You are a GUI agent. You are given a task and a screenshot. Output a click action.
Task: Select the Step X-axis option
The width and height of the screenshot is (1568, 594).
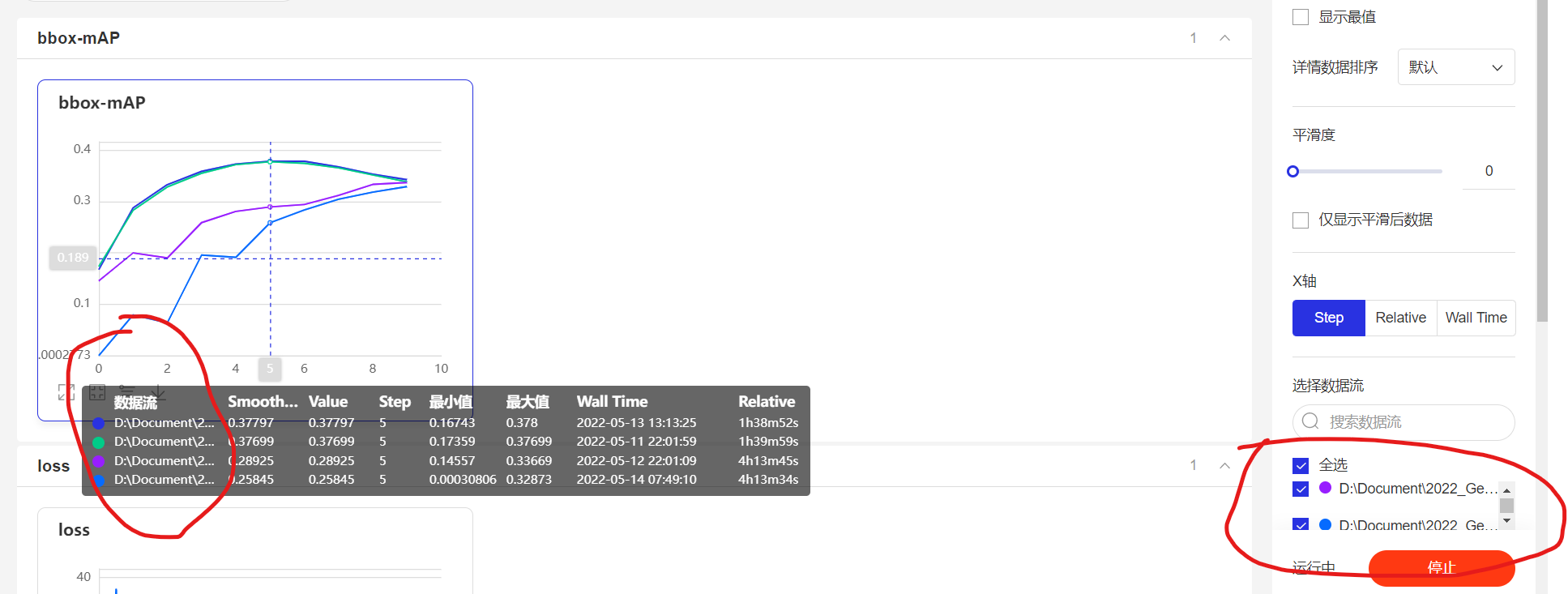(x=1329, y=318)
